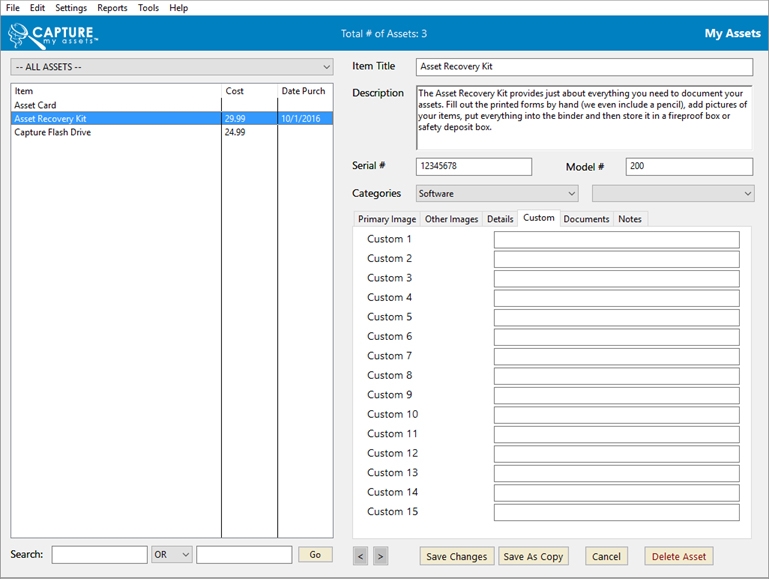This screenshot has height=579, width=769.
Task: Select Capture Flash Drive in asset list
Action: (53, 132)
